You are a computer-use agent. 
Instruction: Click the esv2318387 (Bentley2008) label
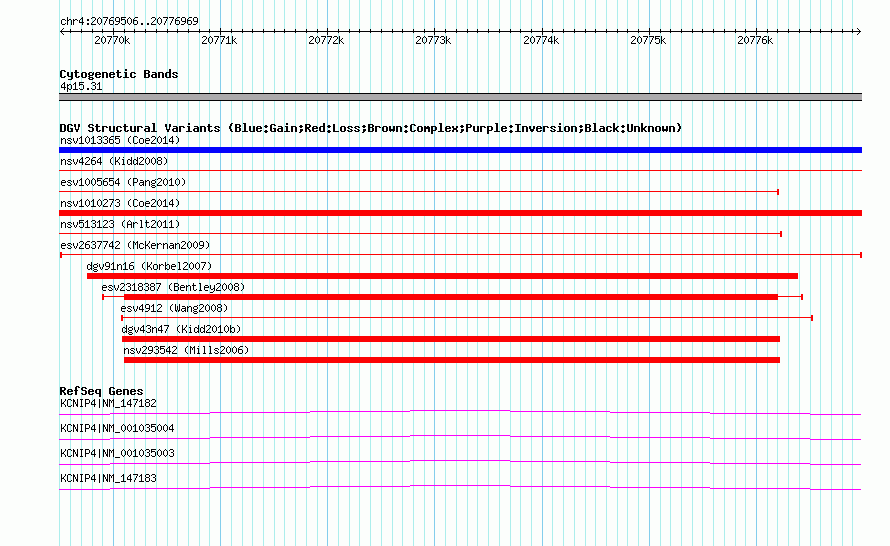(x=173, y=287)
